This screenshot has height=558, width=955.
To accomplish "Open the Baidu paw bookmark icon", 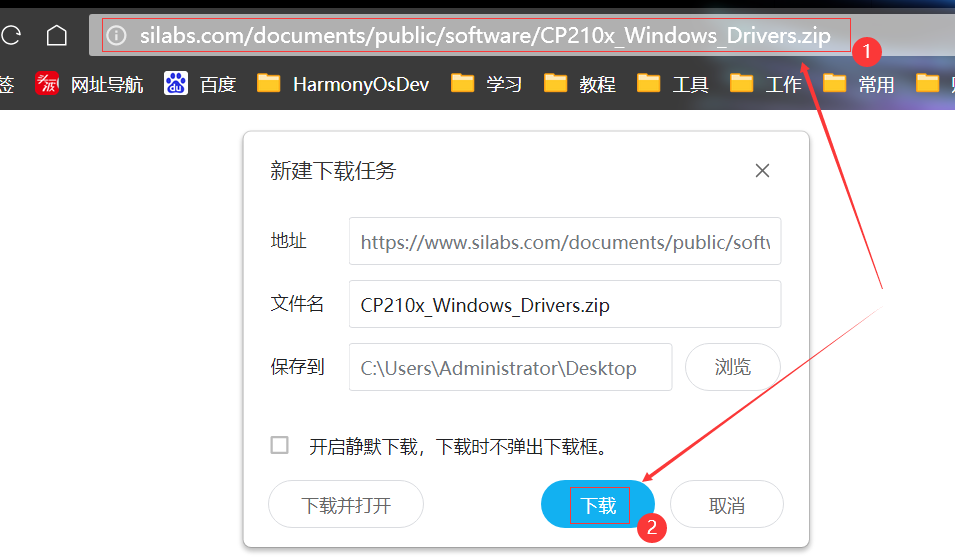I will pyautogui.click(x=175, y=83).
